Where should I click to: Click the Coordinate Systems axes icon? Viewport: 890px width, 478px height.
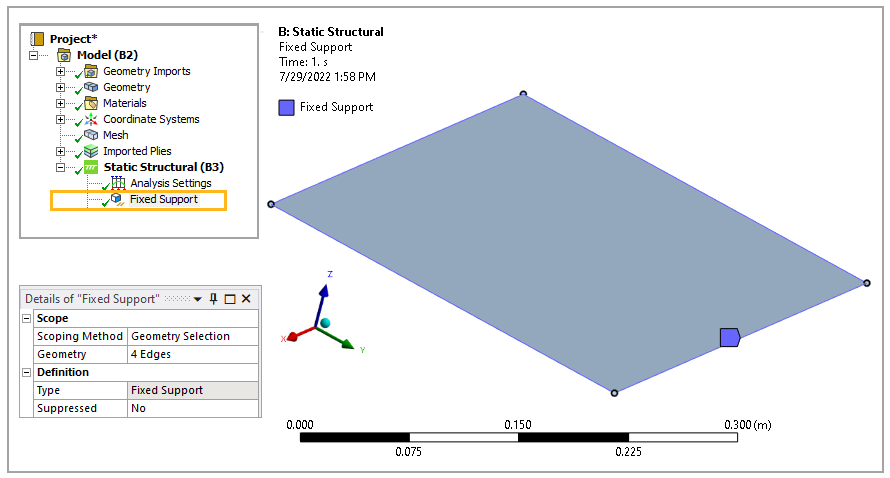[x=91, y=119]
